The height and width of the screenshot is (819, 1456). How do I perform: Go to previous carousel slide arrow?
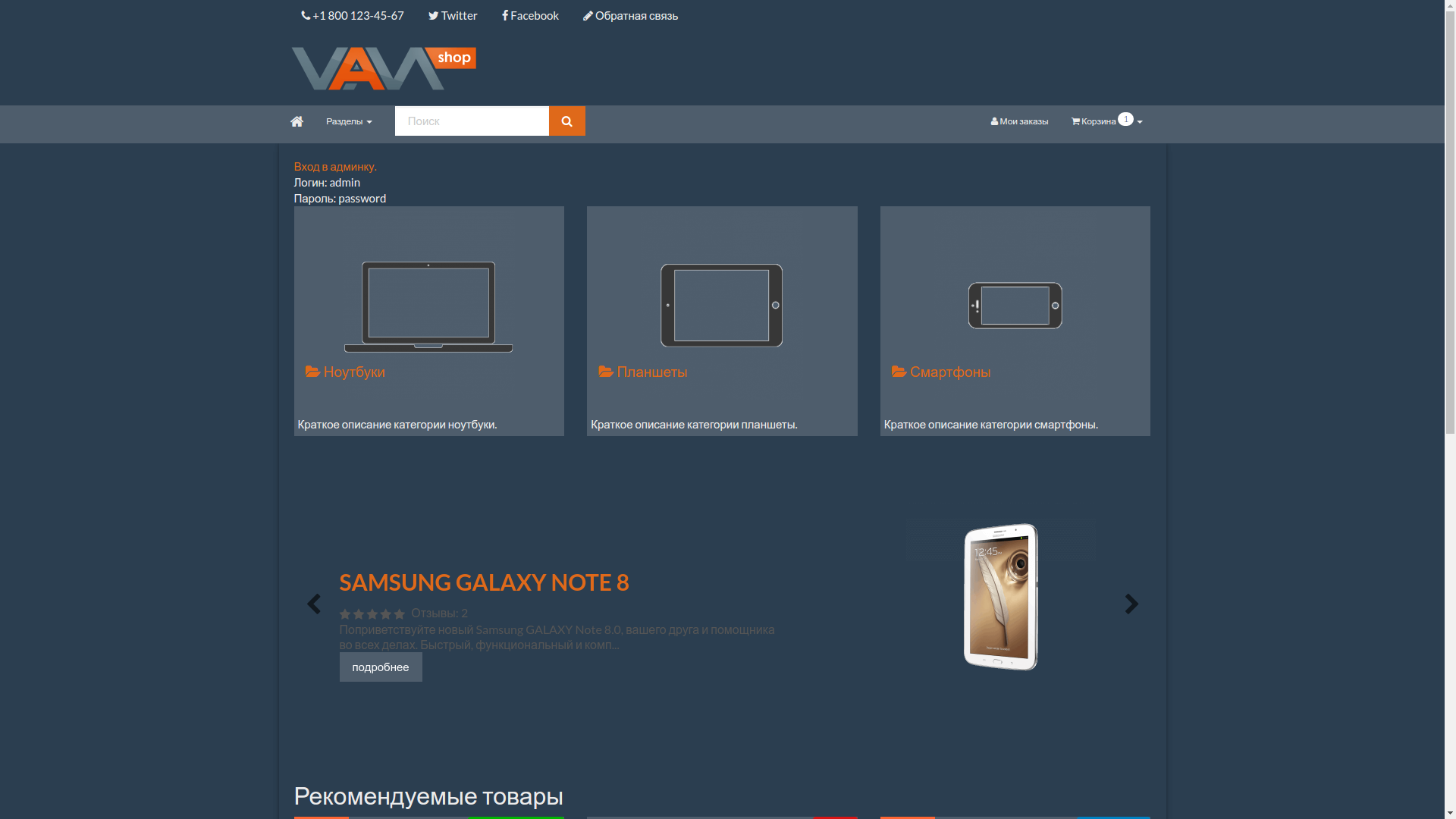pyautogui.click(x=313, y=604)
